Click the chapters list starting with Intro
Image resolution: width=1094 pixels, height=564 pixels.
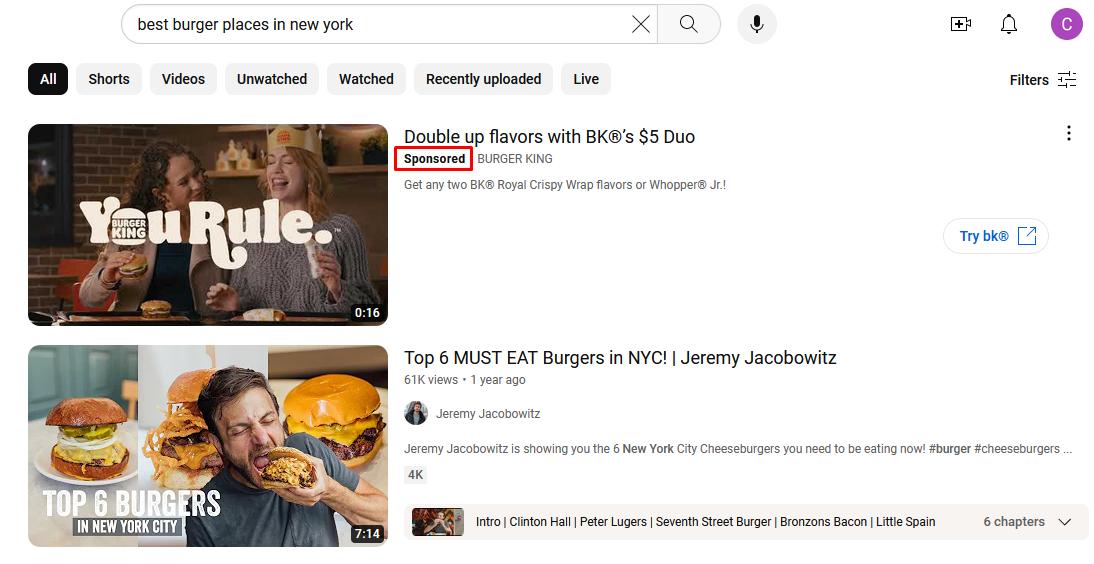point(705,522)
